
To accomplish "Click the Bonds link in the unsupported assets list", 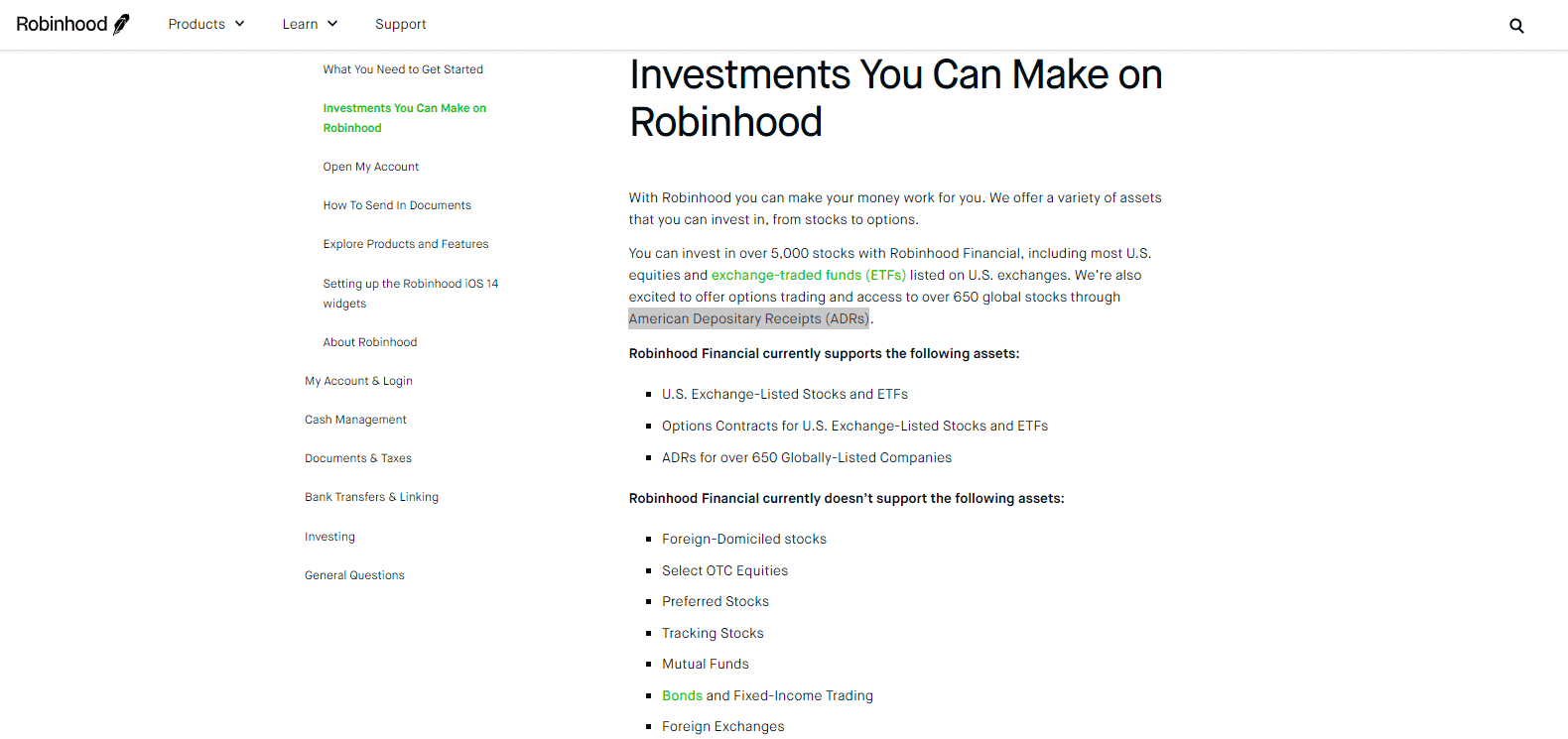I will [x=682, y=695].
